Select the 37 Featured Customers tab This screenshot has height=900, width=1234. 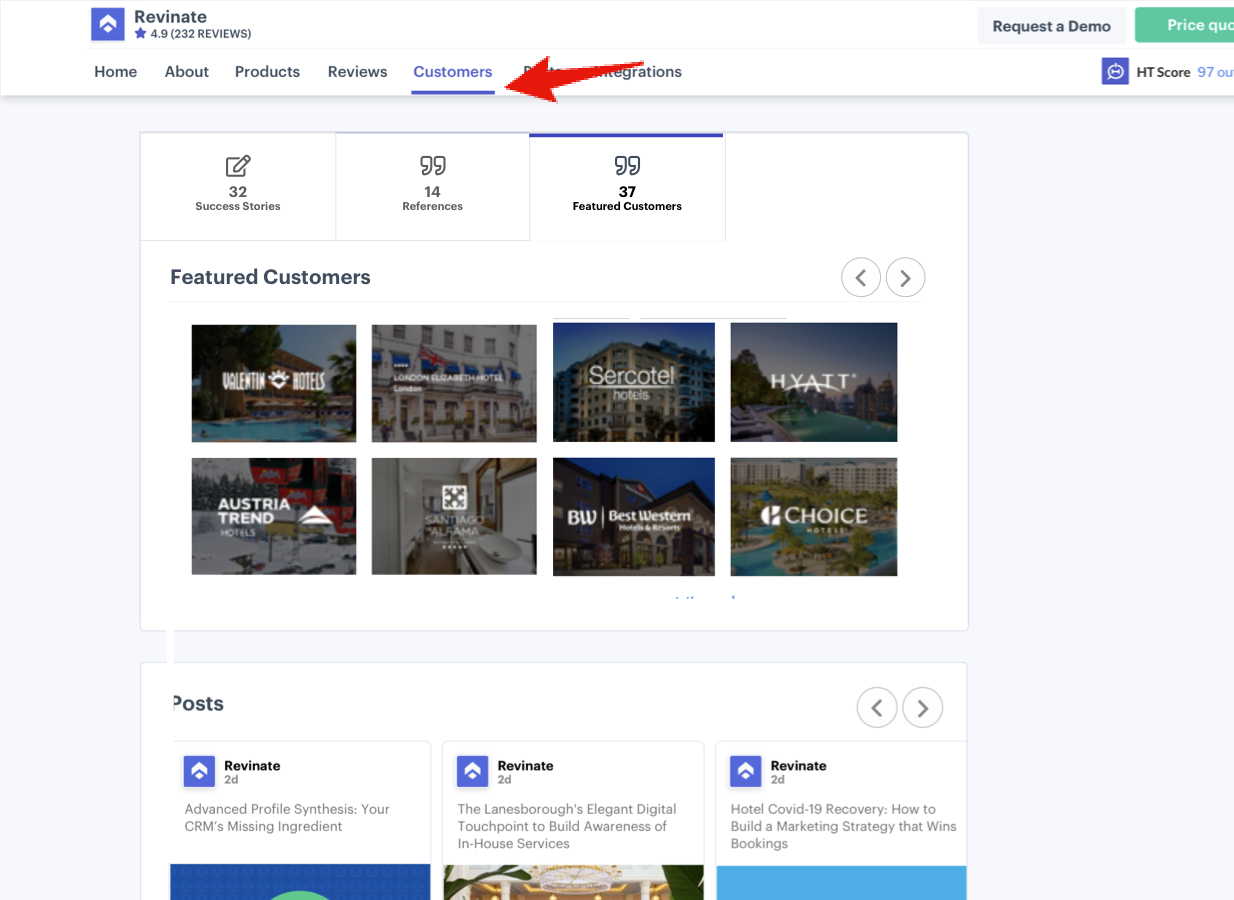point(627,187)
